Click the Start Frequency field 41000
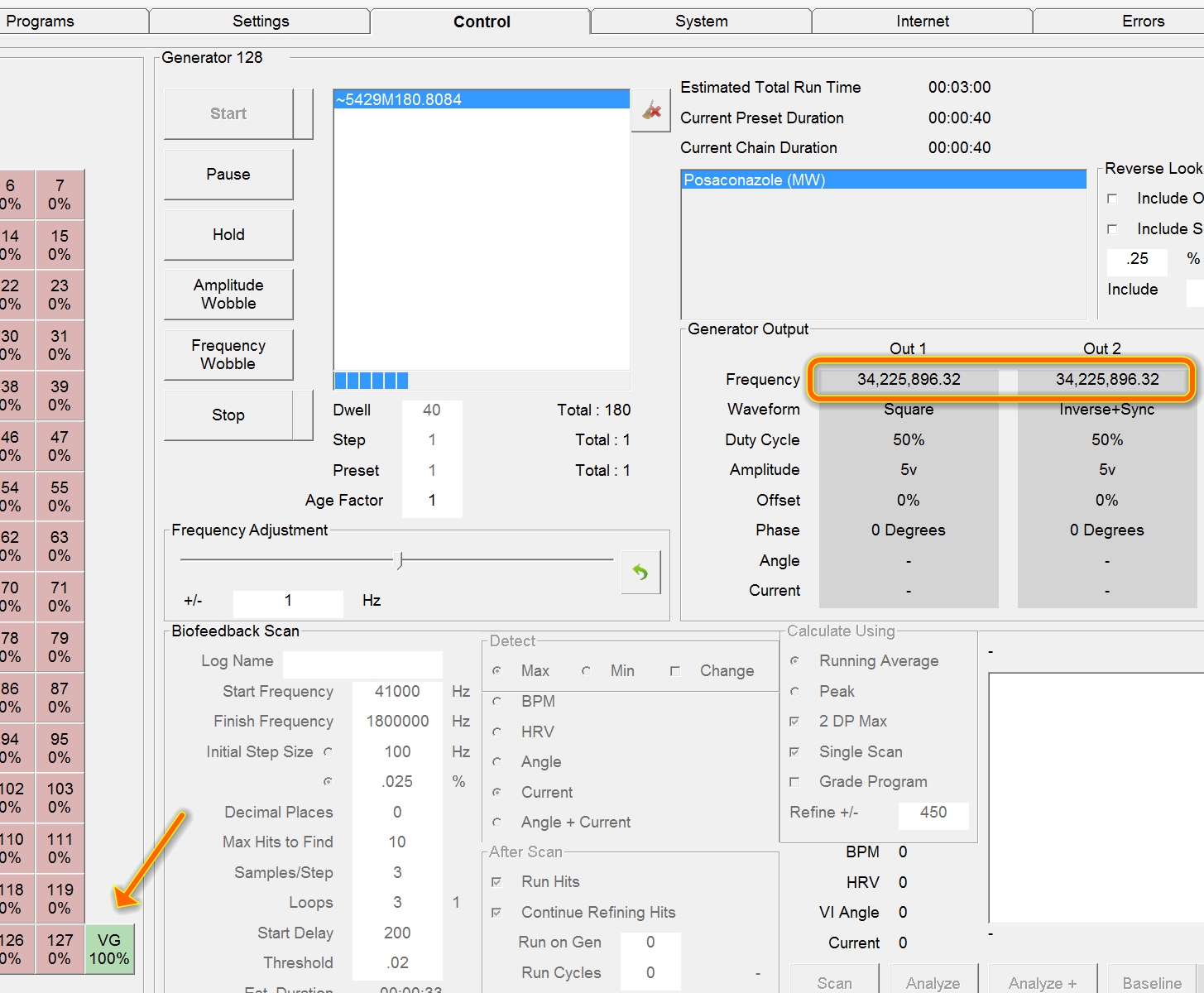 coord(397,692)
